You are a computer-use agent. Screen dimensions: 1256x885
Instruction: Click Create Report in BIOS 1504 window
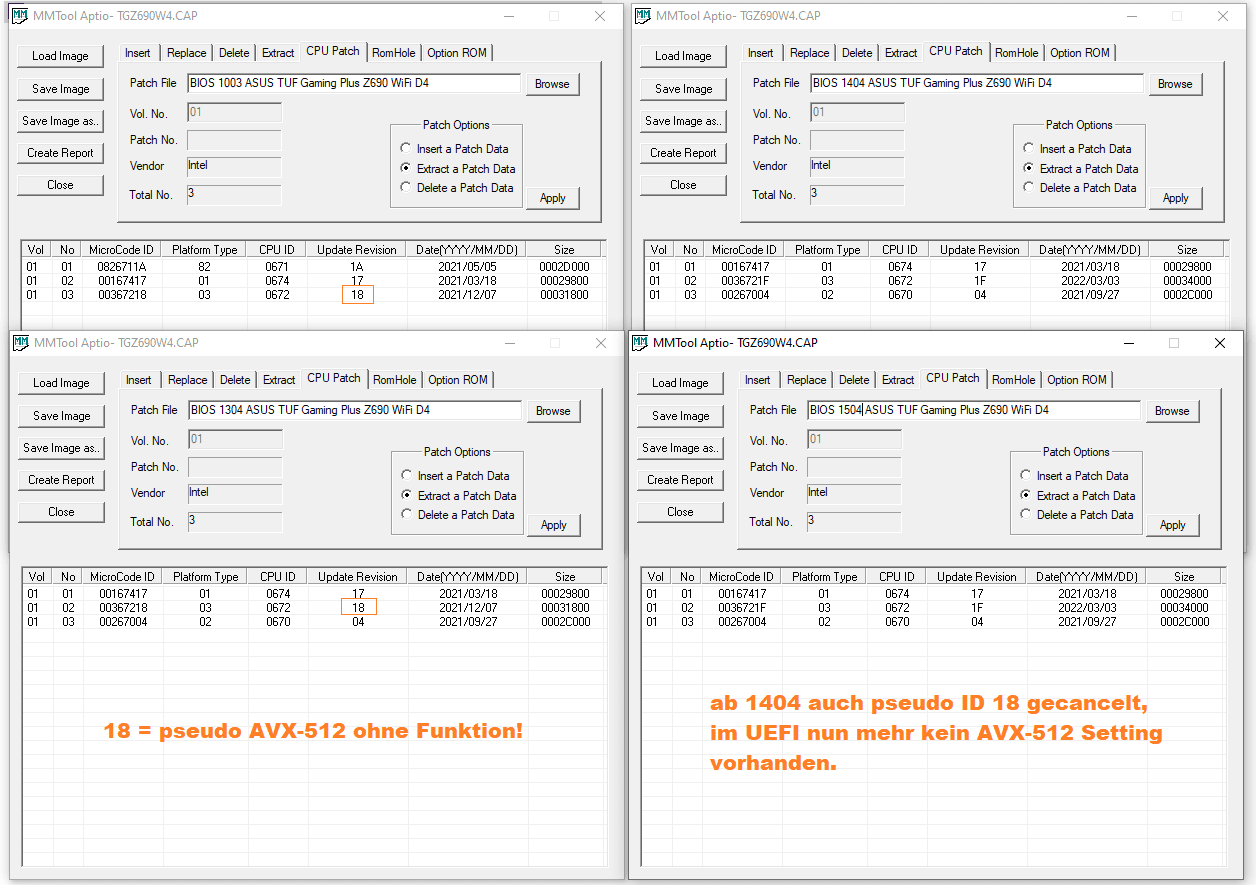pos(680,480)
